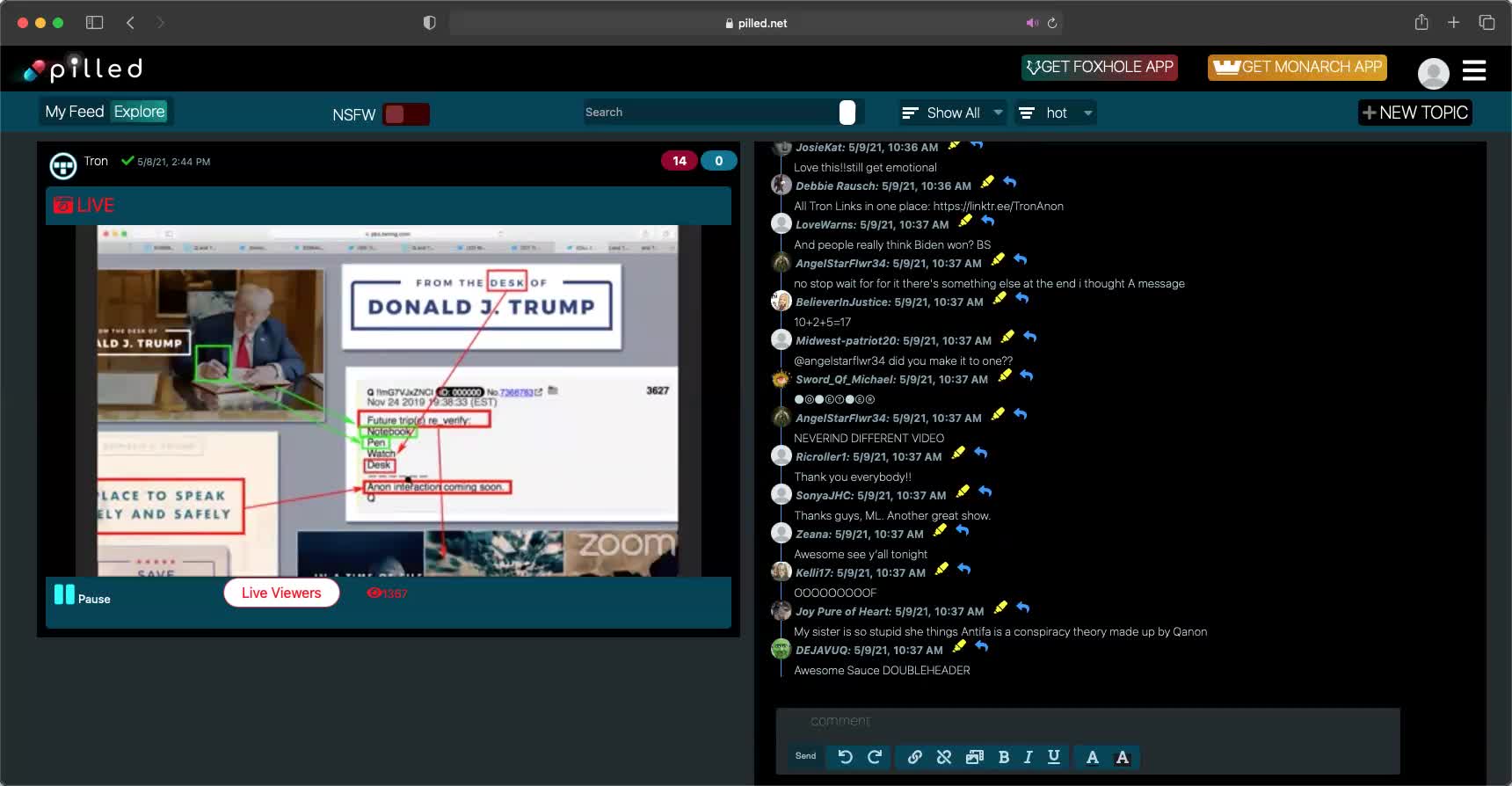This screenshot has width=1512, height=786.
Task: Click the pilled.net address bar
Action: pos(756,23)
